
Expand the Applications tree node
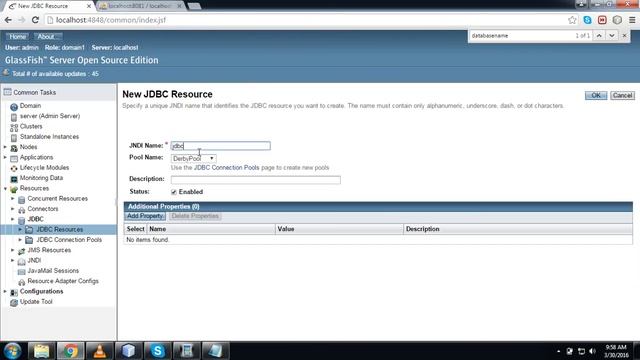[x=5, y=157]
